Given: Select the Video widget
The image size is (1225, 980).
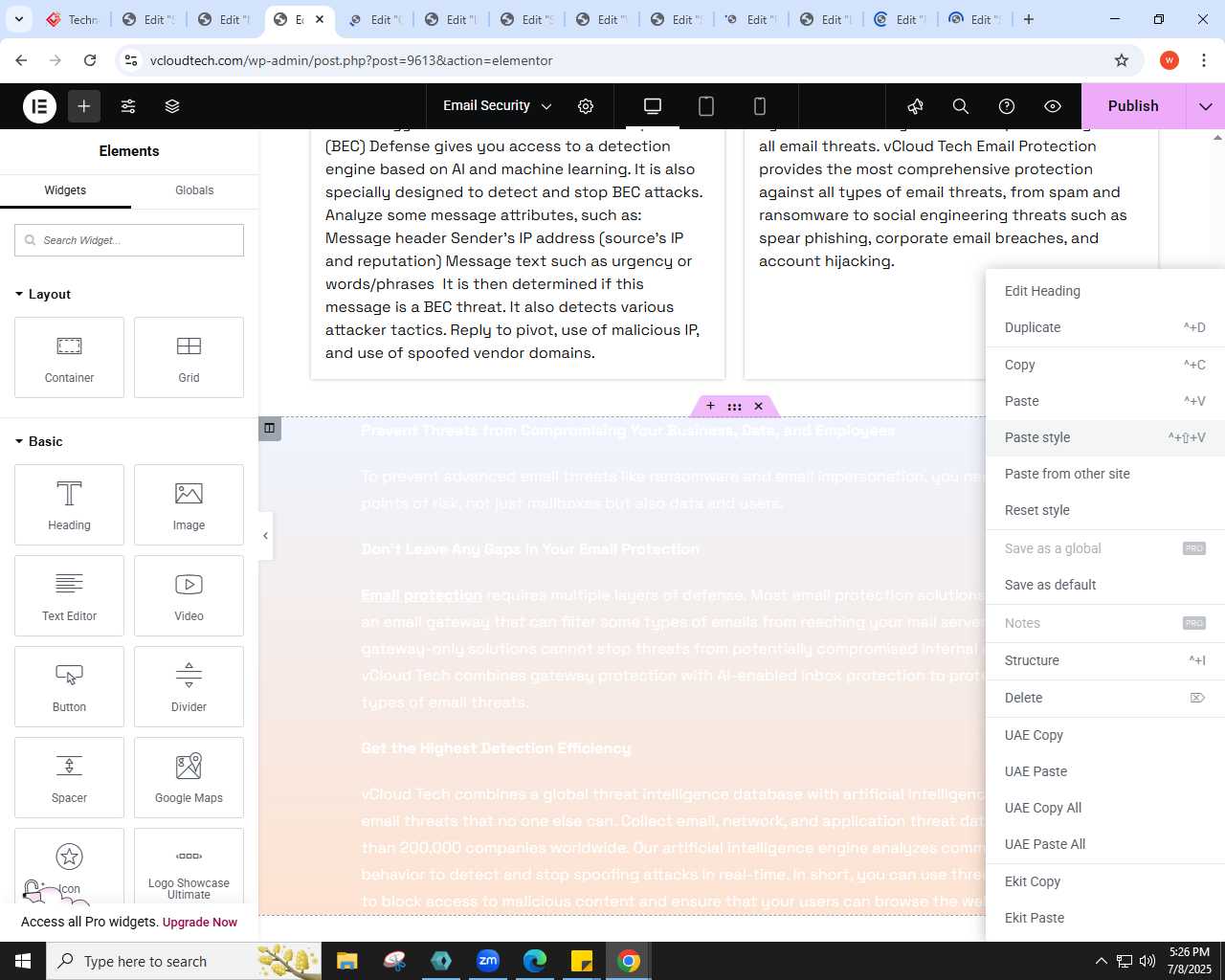Looking at the screenshot, I should [x=189, y=595].
